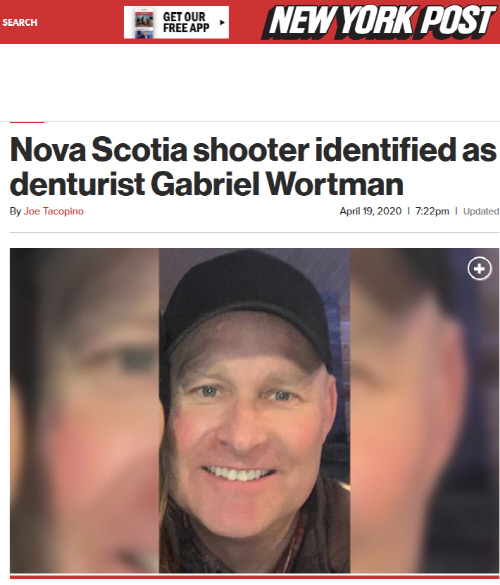Click "denturist Gabriel Wortman" headline line

207,184
